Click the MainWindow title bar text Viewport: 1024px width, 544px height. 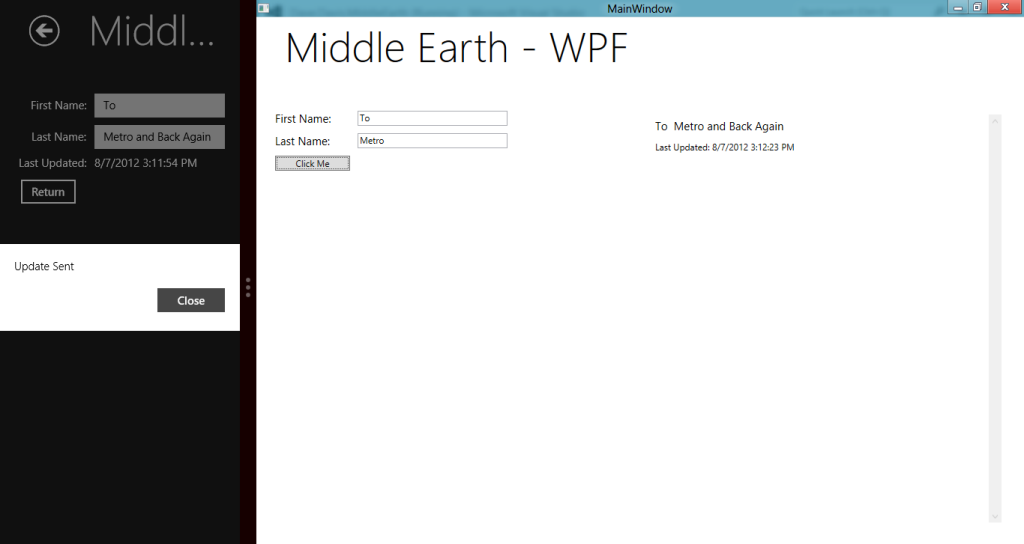[x=639, y=8]
